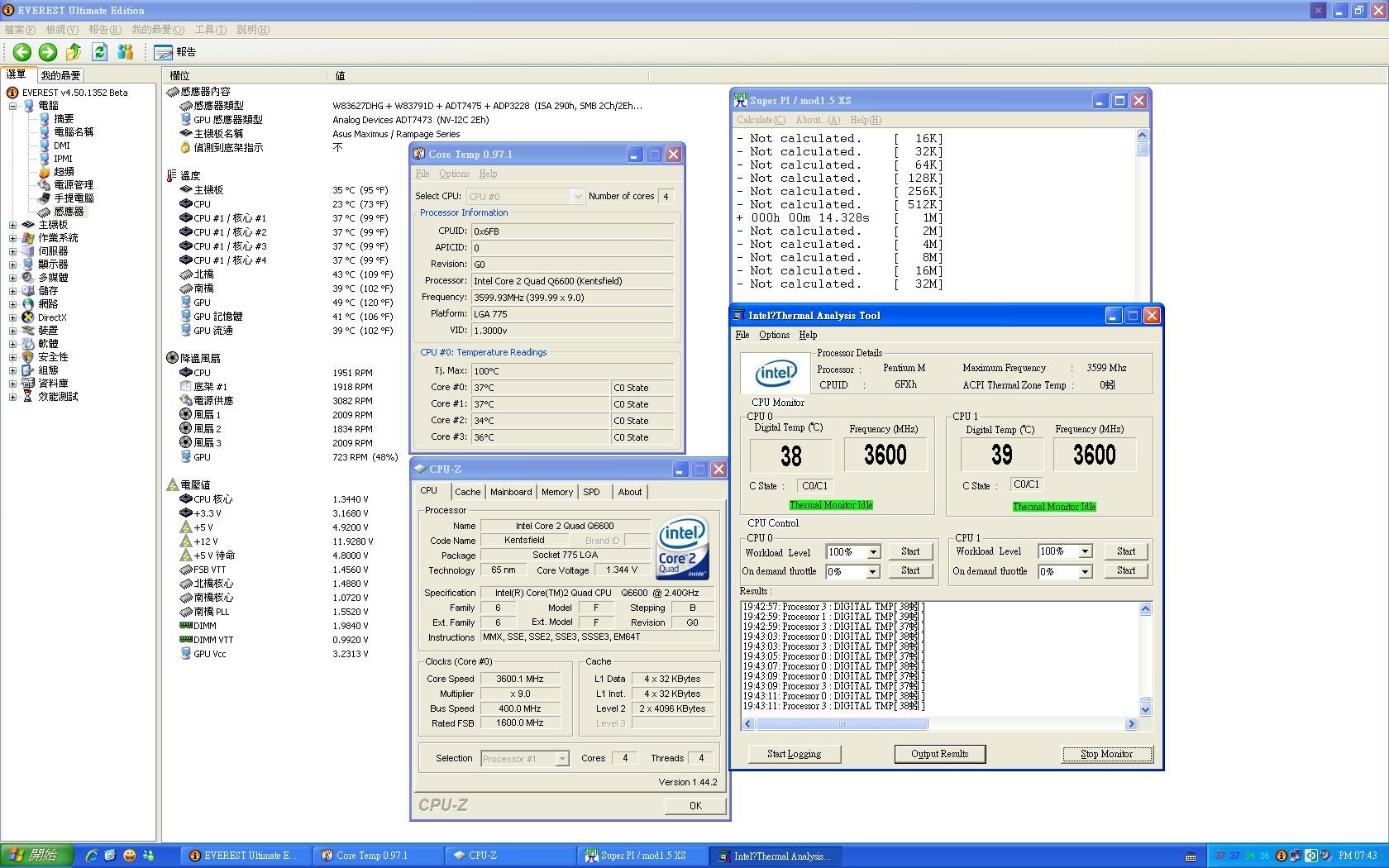Expand the 作業系統 tree node
The height and width of the screenshot is (868, 1389).
[12, 238]
